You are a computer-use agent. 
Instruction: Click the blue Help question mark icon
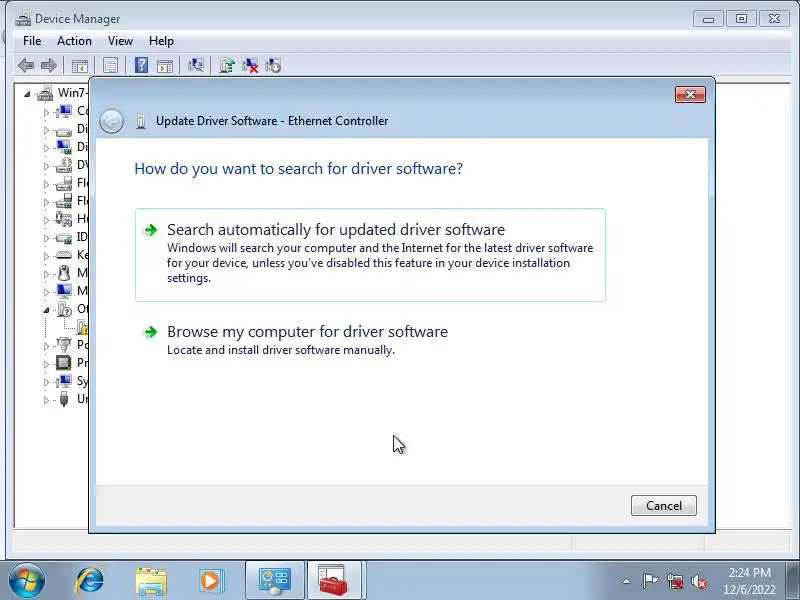(141, 65)
